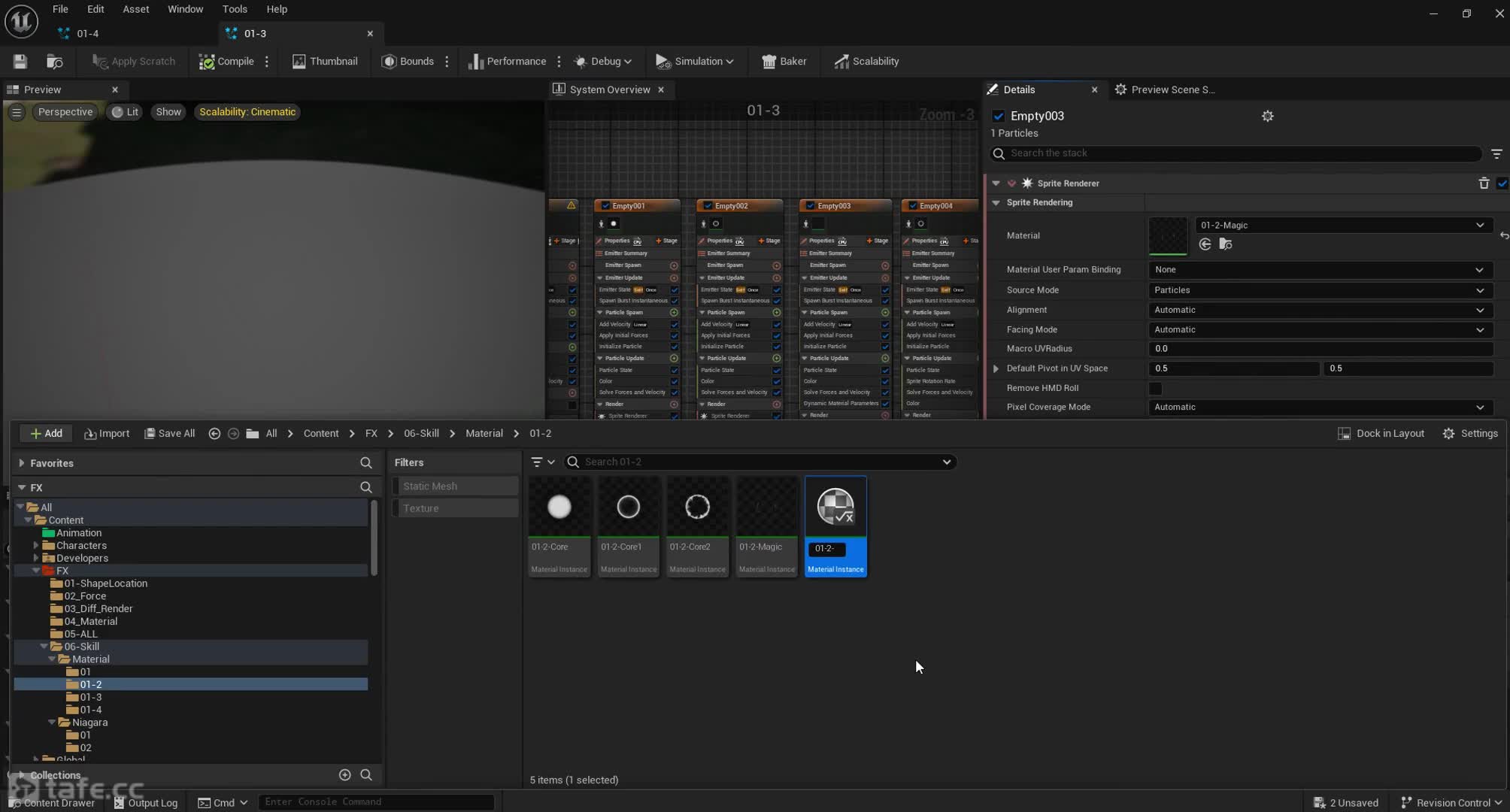Click the Search the stack field

point(1236,153)
